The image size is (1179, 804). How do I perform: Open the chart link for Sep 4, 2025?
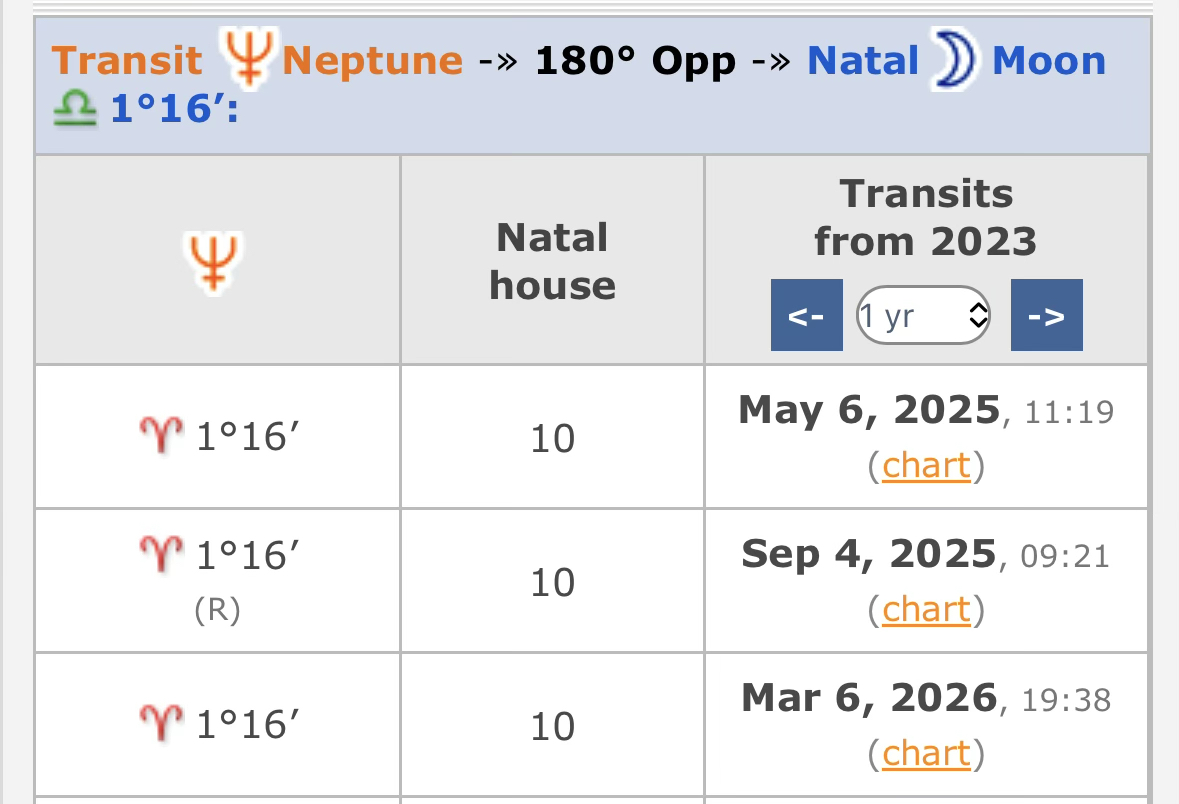click(926, 610)
